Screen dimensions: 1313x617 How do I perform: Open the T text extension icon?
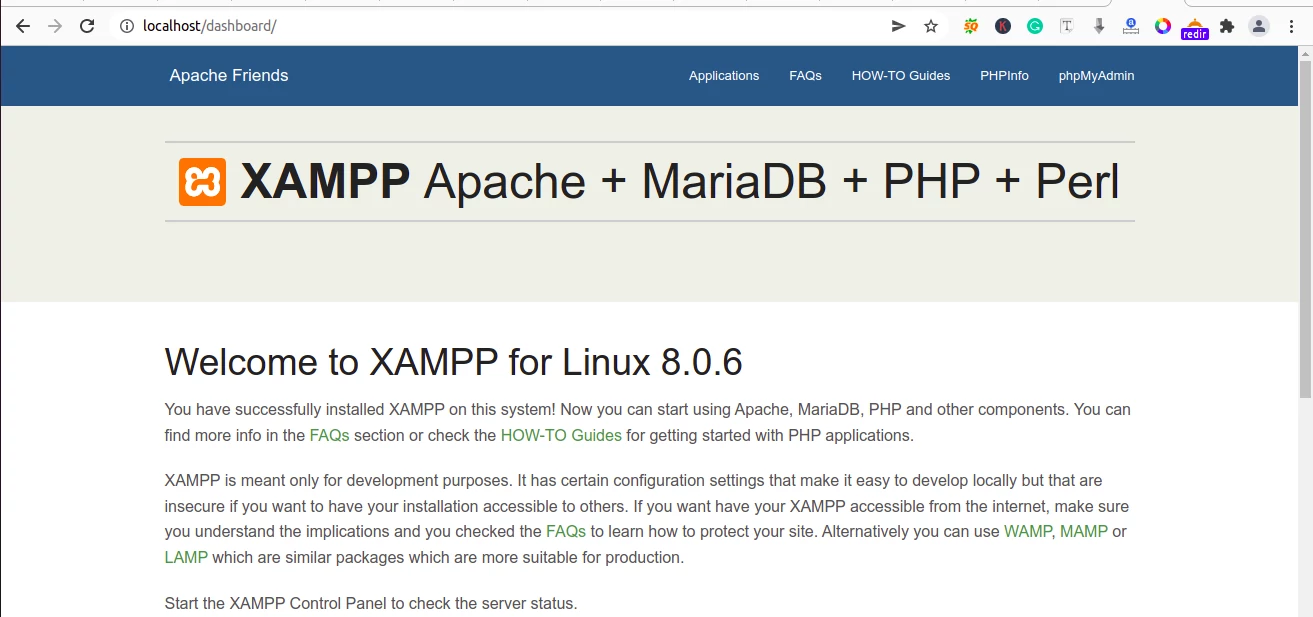(x=1067, y=26)
